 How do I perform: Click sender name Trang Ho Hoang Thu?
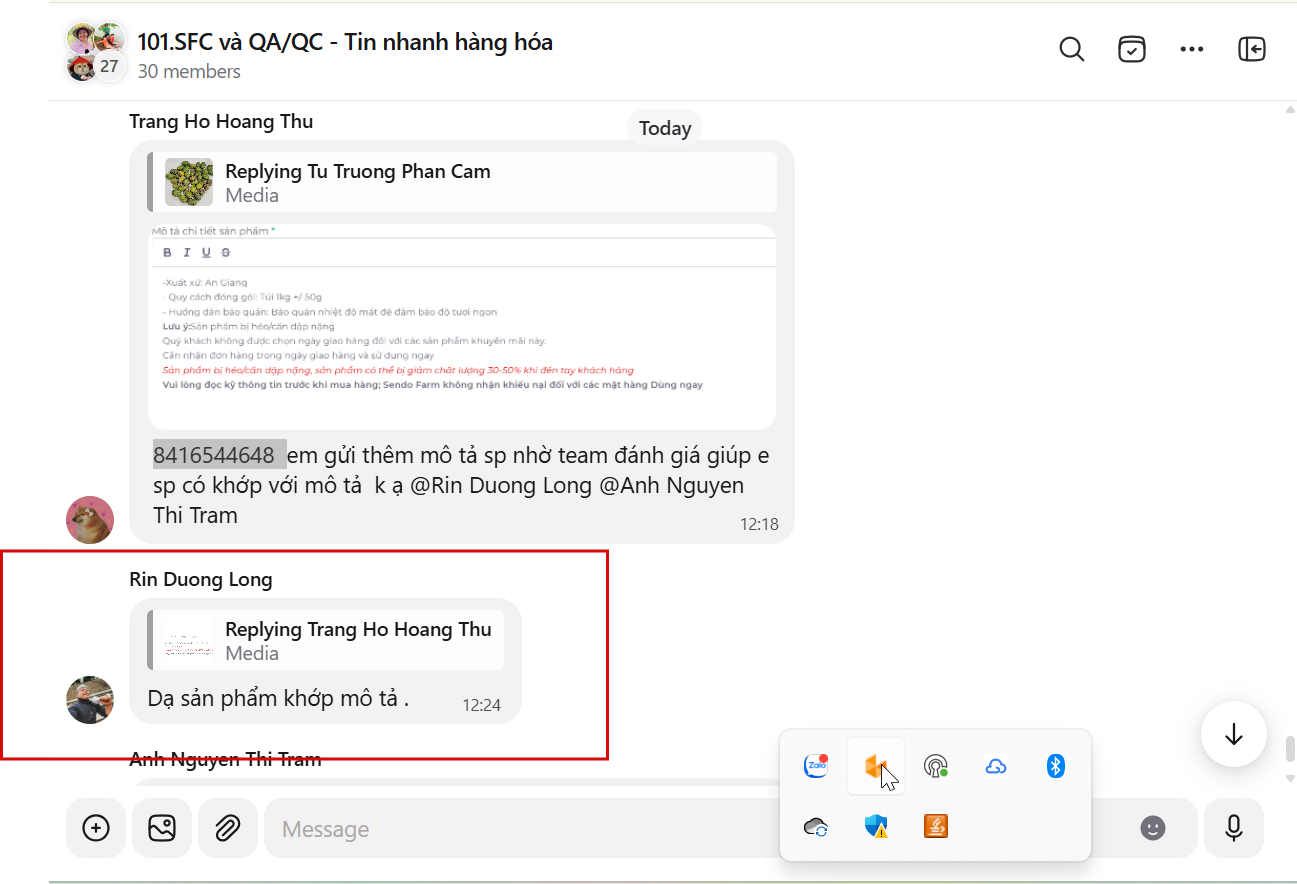221,121
